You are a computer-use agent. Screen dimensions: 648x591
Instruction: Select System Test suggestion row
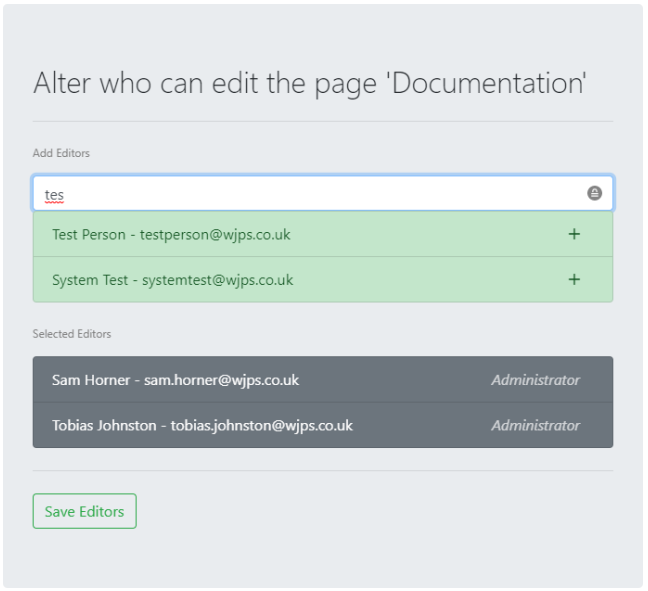[x=323, y=280]
